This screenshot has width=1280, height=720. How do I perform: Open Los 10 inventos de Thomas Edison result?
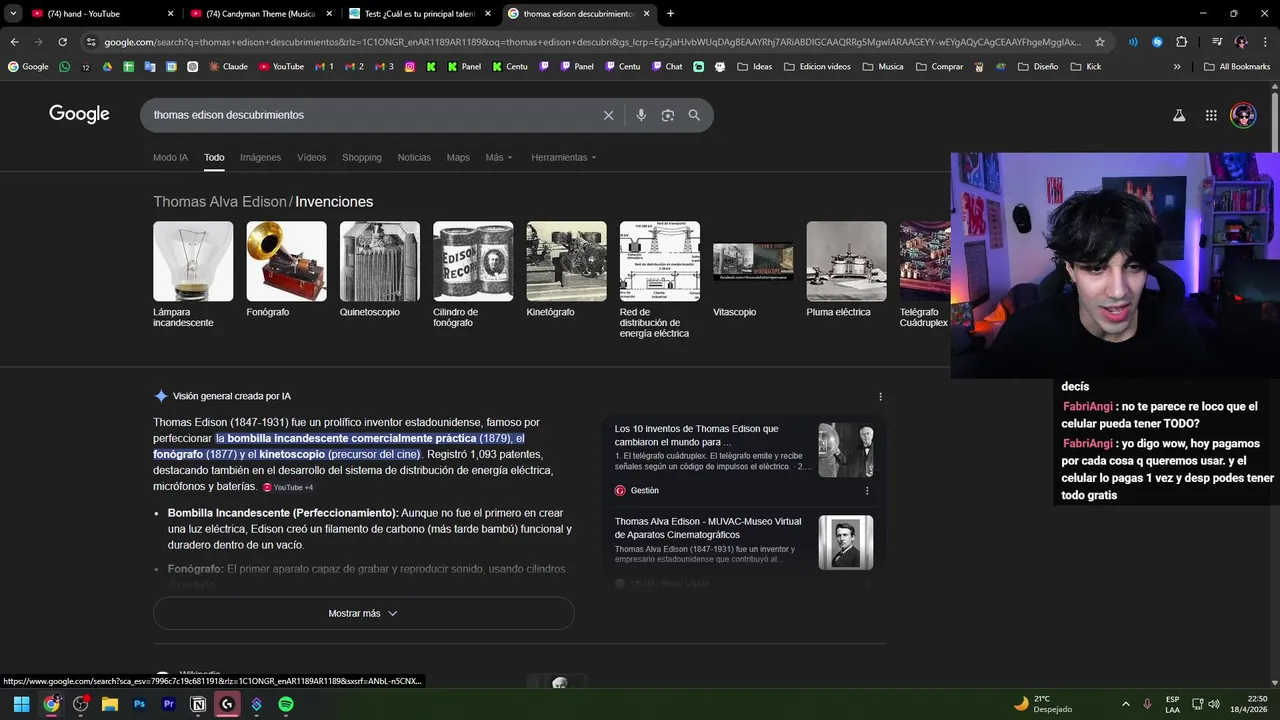pyautogui.click(x=696, y=435)
